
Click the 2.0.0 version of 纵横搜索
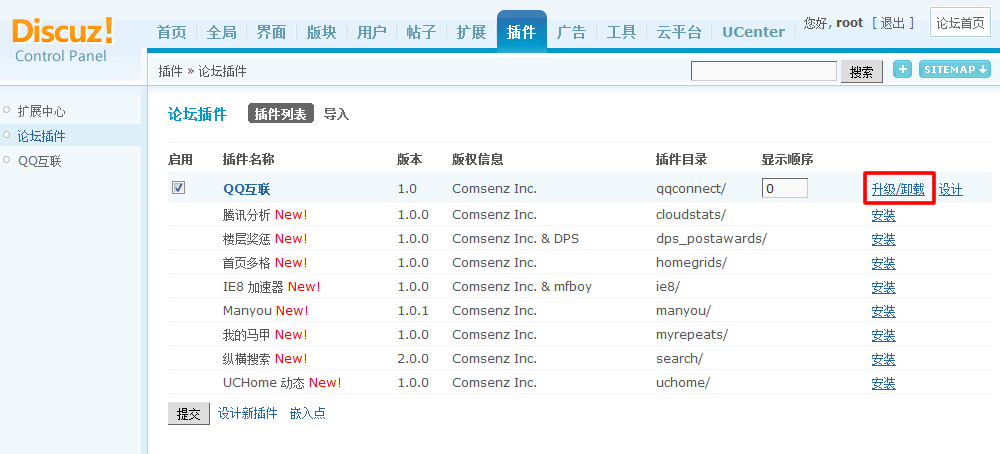pyautogui.click(x=413, y=358)
